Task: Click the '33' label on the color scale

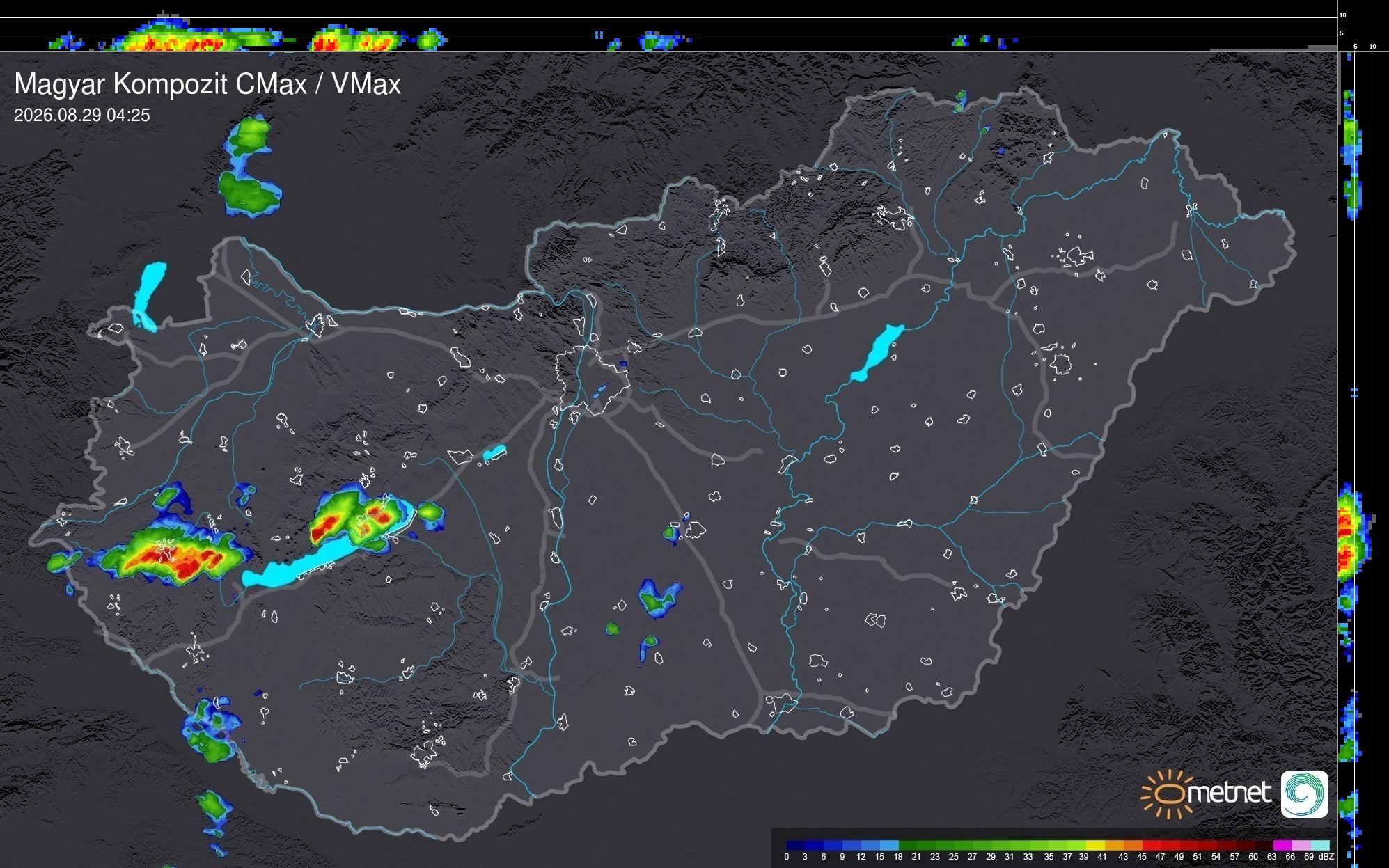Action: click(1028, 857)
